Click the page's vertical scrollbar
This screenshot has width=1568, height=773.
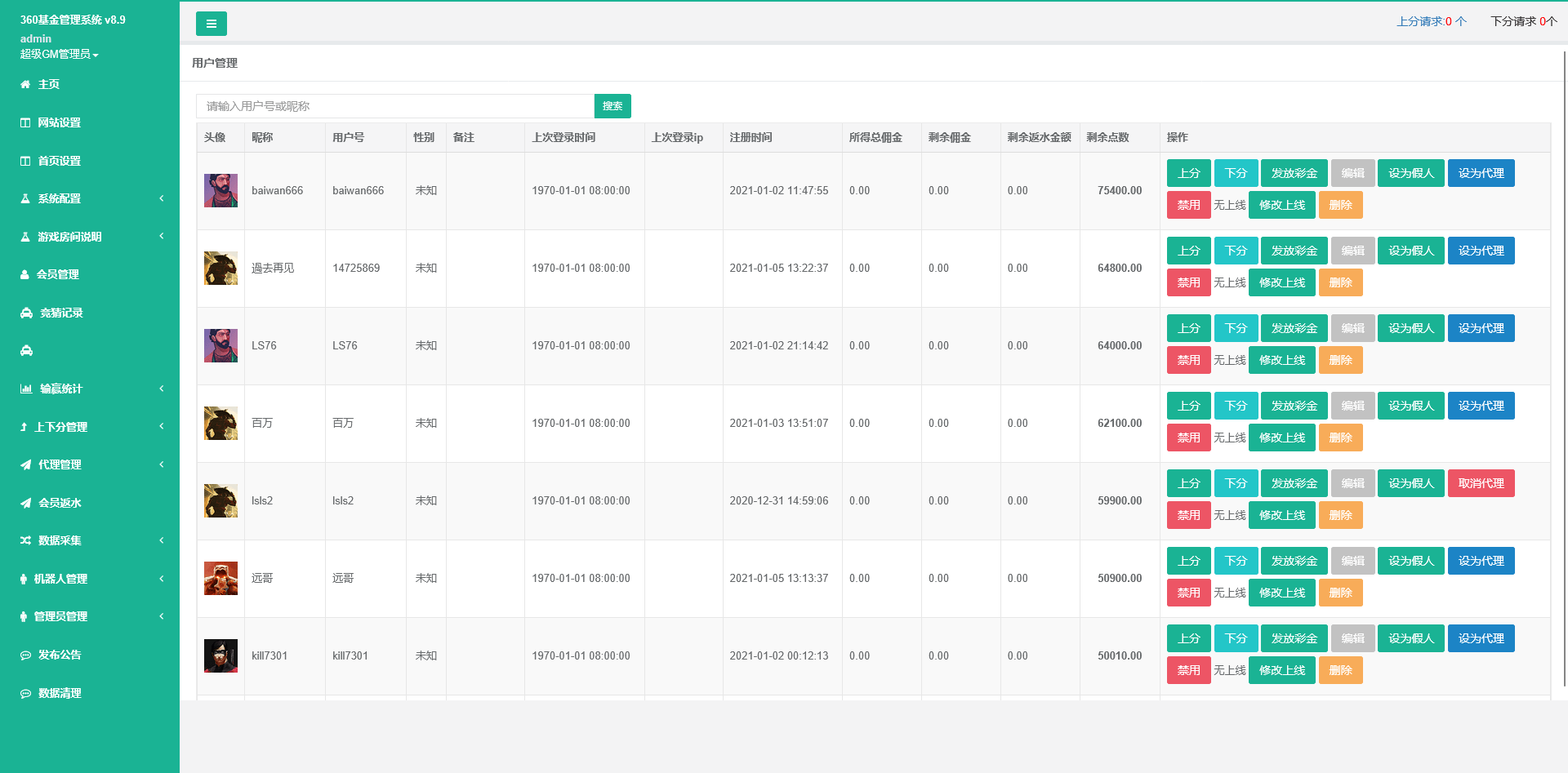(1564, 367)
